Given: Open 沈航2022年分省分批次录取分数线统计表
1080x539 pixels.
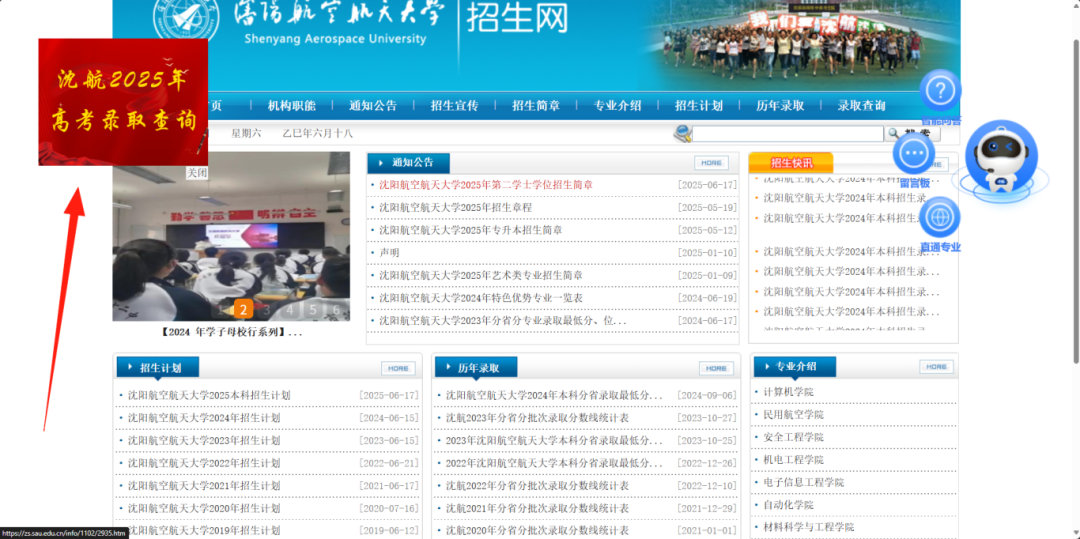Looking at the screenshot, I should coord(537,485).
